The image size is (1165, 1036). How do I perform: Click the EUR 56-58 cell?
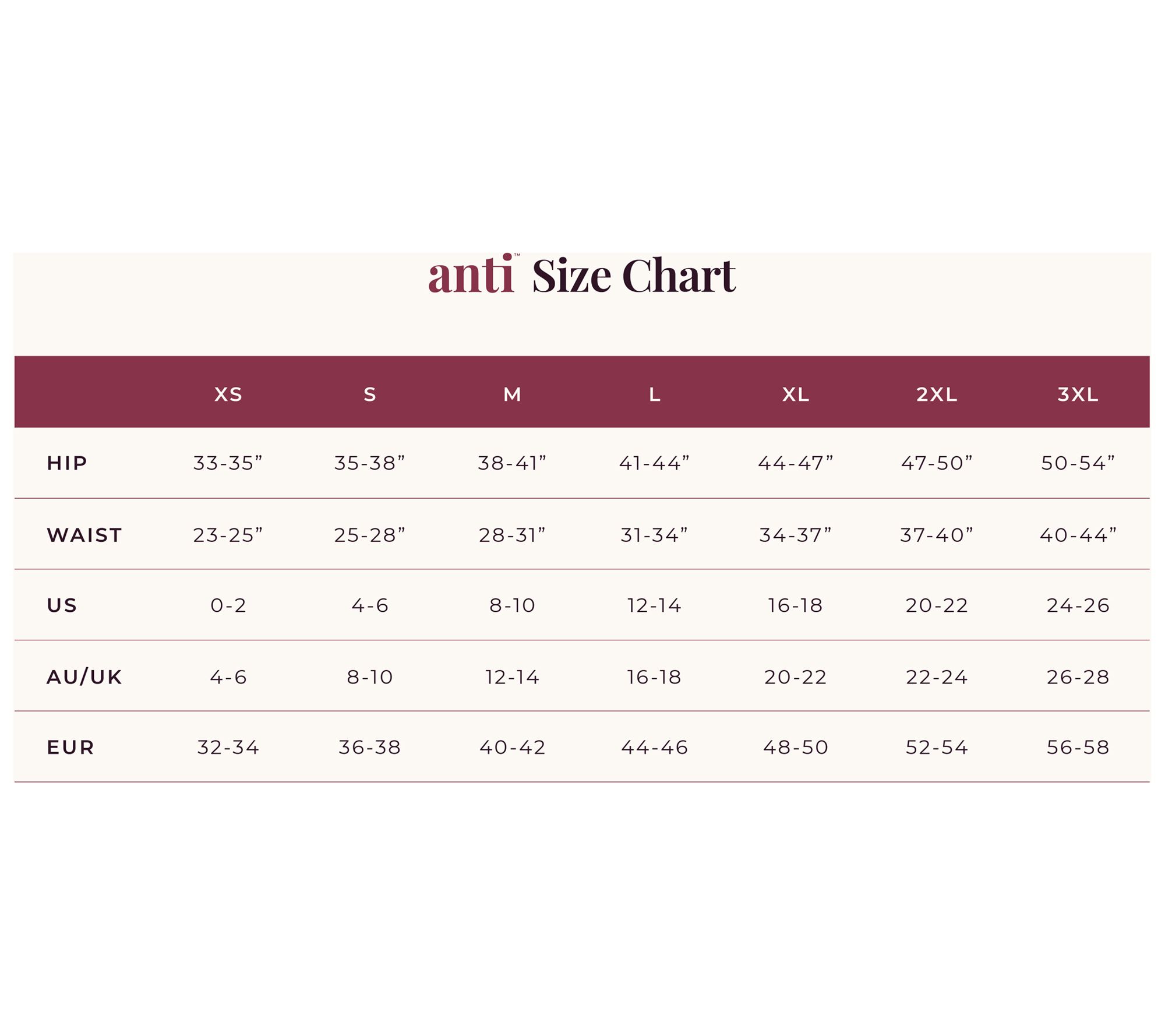click(x=1078, y=748)
